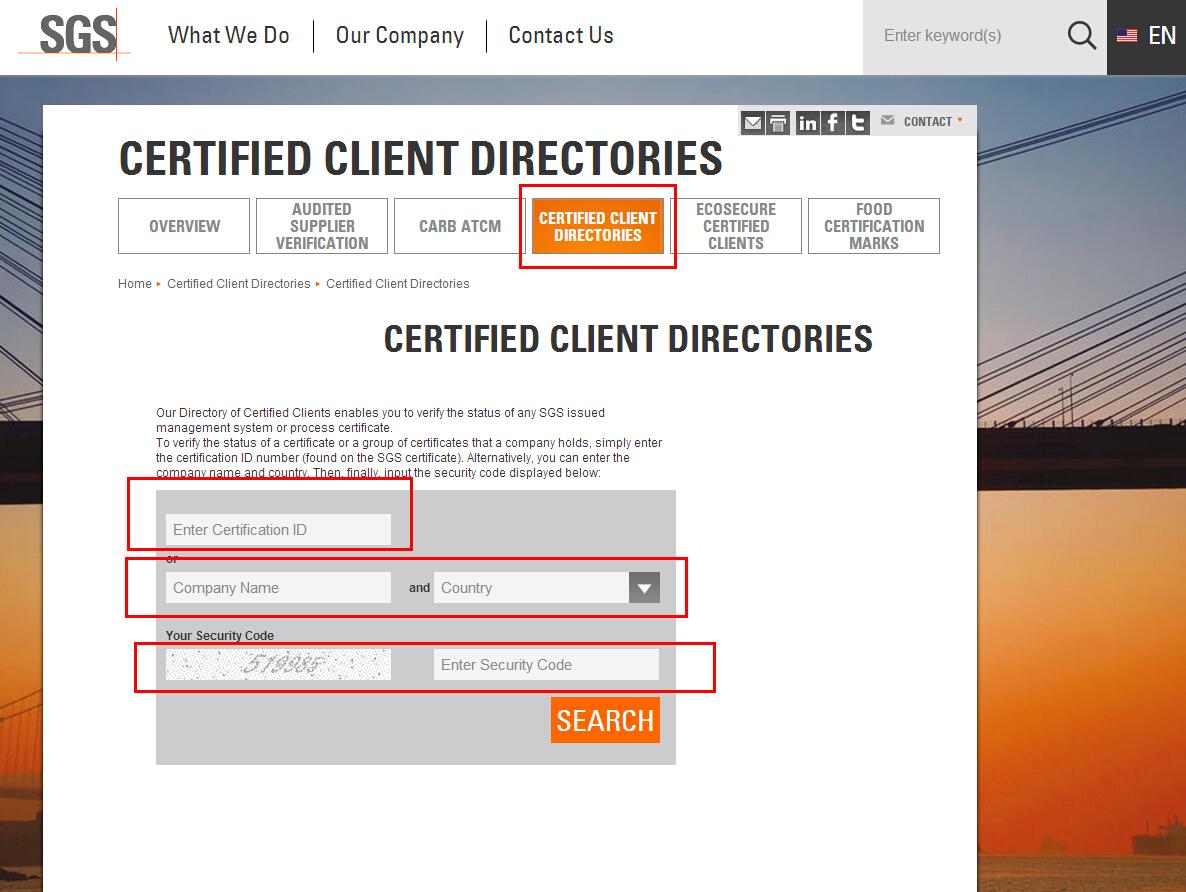This screenshot has height=892, width=1186.
Task: Click the print page icon
Action: pos(778,123)
